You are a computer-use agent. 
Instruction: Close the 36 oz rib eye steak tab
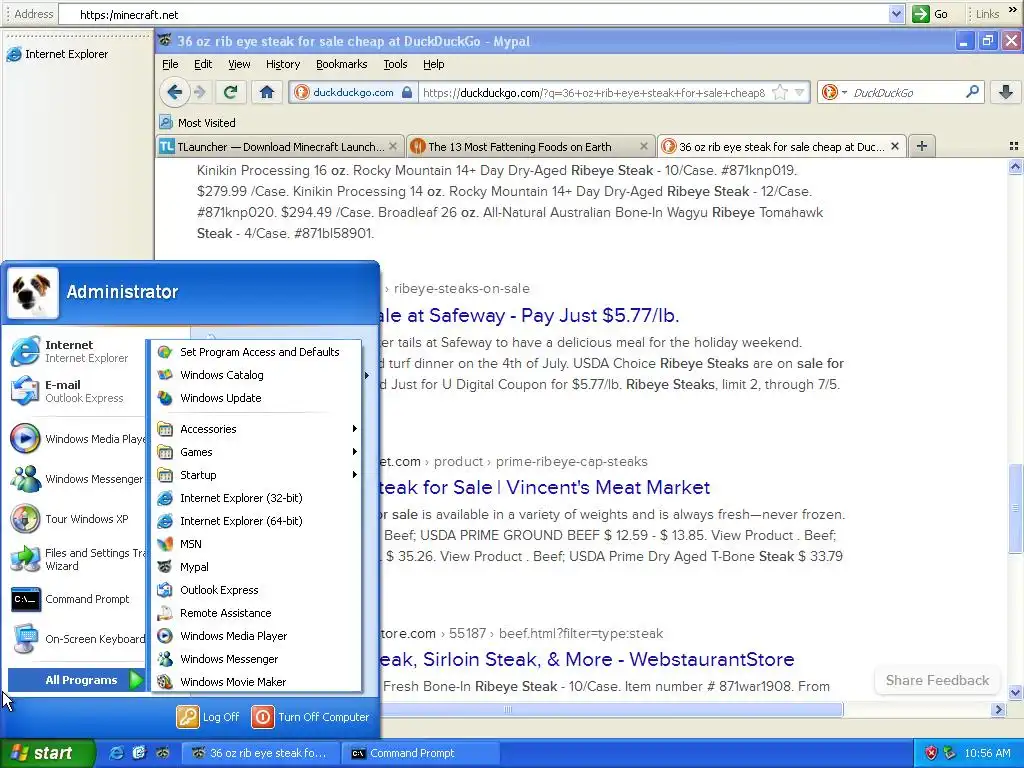(x=895, y=146)
